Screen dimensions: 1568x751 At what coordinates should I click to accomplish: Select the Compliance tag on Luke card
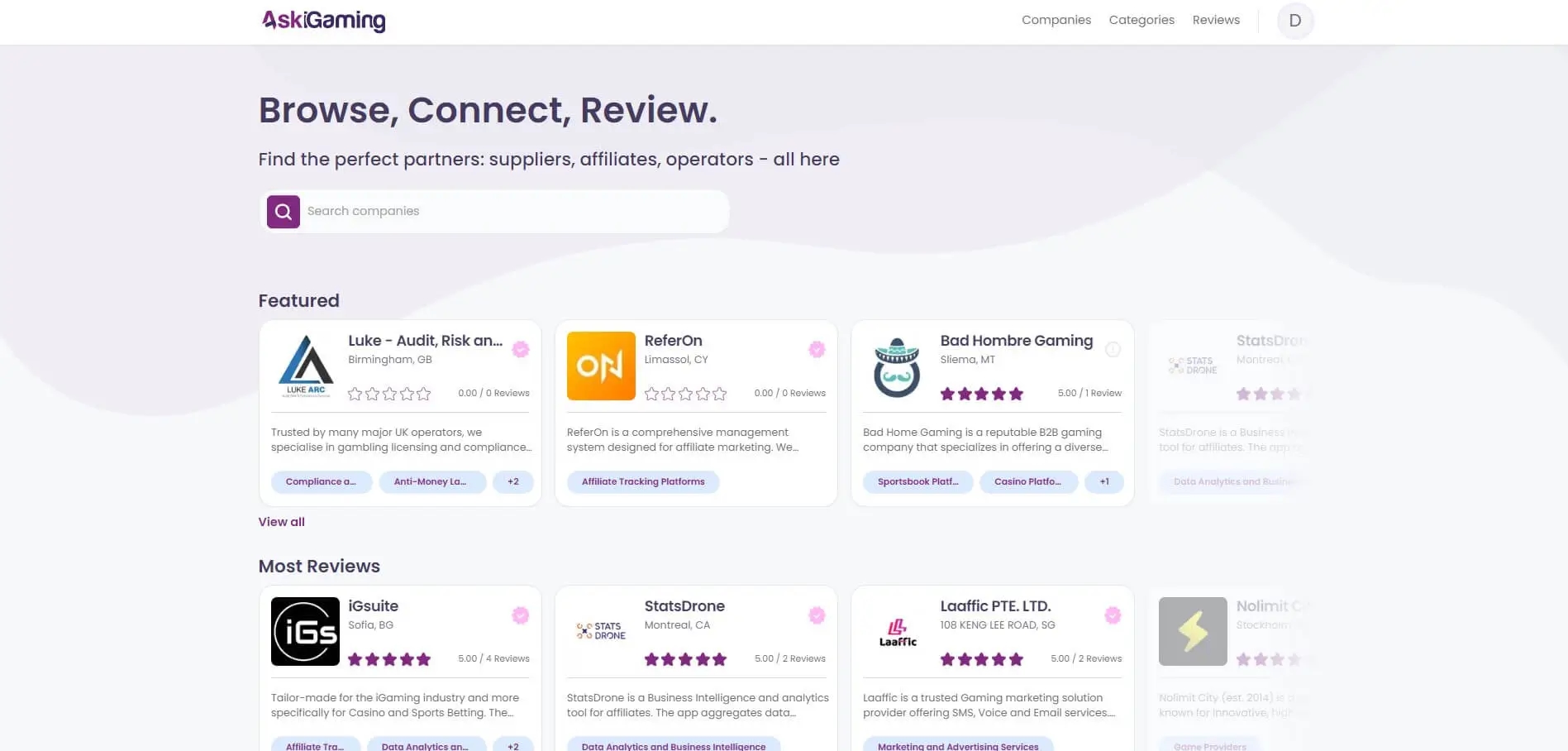[321, 482]
